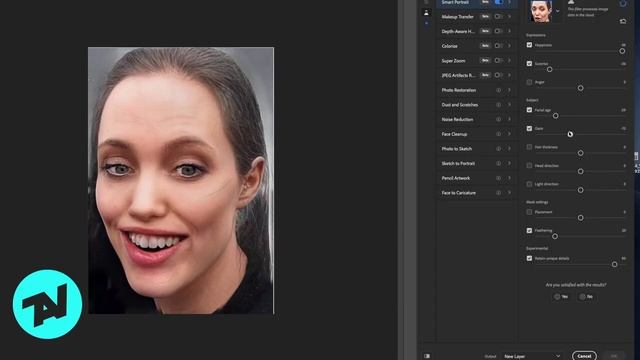
Task: Click the Sketch to Portrait info icon
Action: tap(498, 164)
